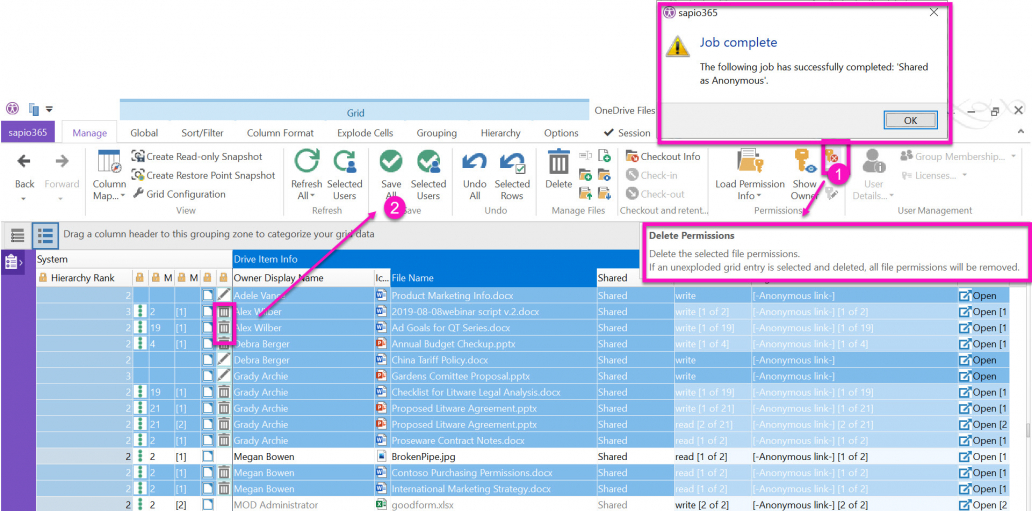The width and height of the screenshot is (1032, 511).
Task: Open link for Product Marketing Info.docx row
Action: pyautogui.click(x=978, y=296)
